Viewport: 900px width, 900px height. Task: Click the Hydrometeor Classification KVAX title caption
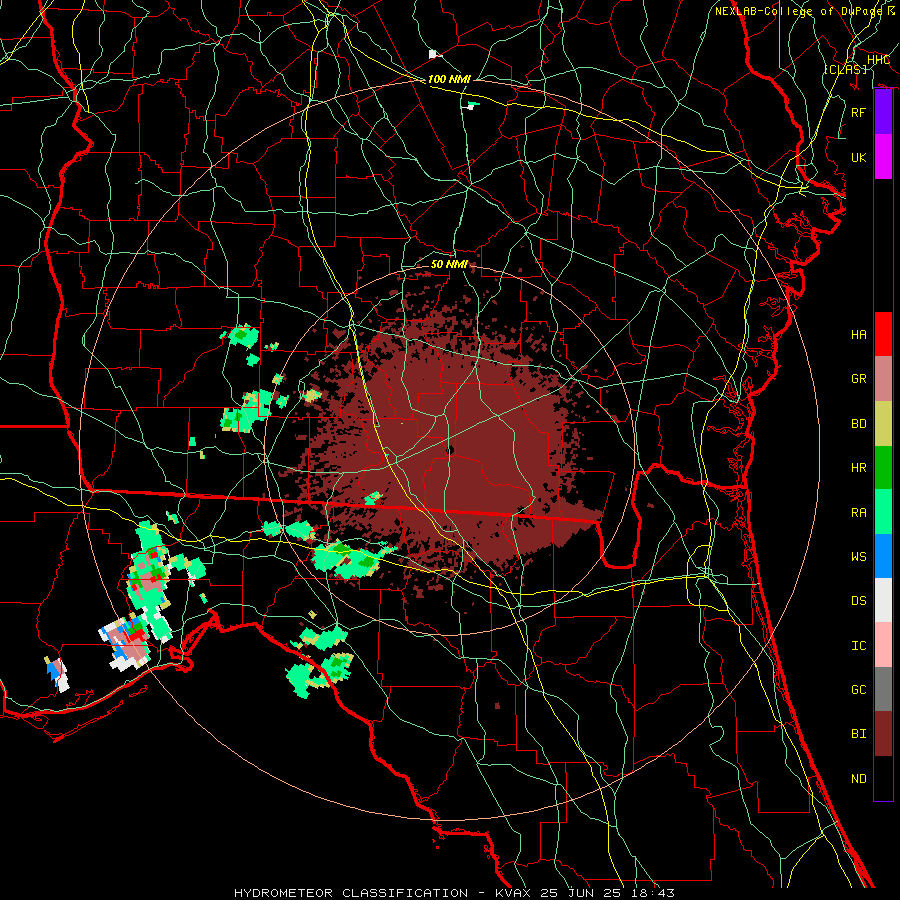point(454,893)
